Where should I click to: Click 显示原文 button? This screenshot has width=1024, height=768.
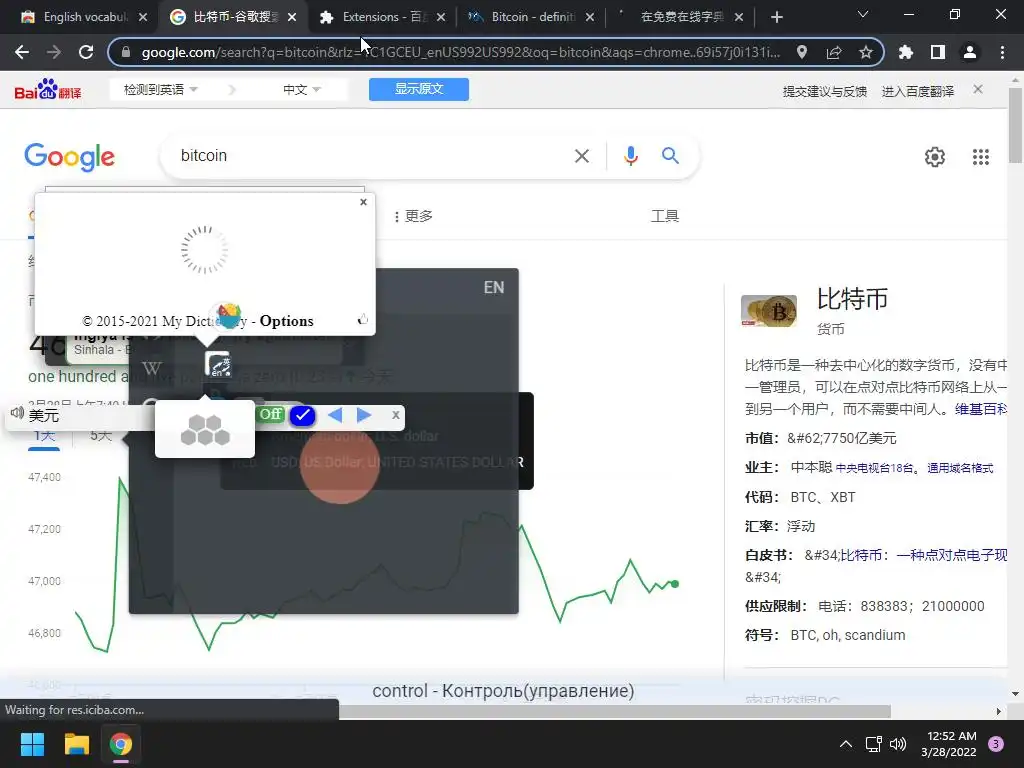pyautogui.click(x=419, y=89)
